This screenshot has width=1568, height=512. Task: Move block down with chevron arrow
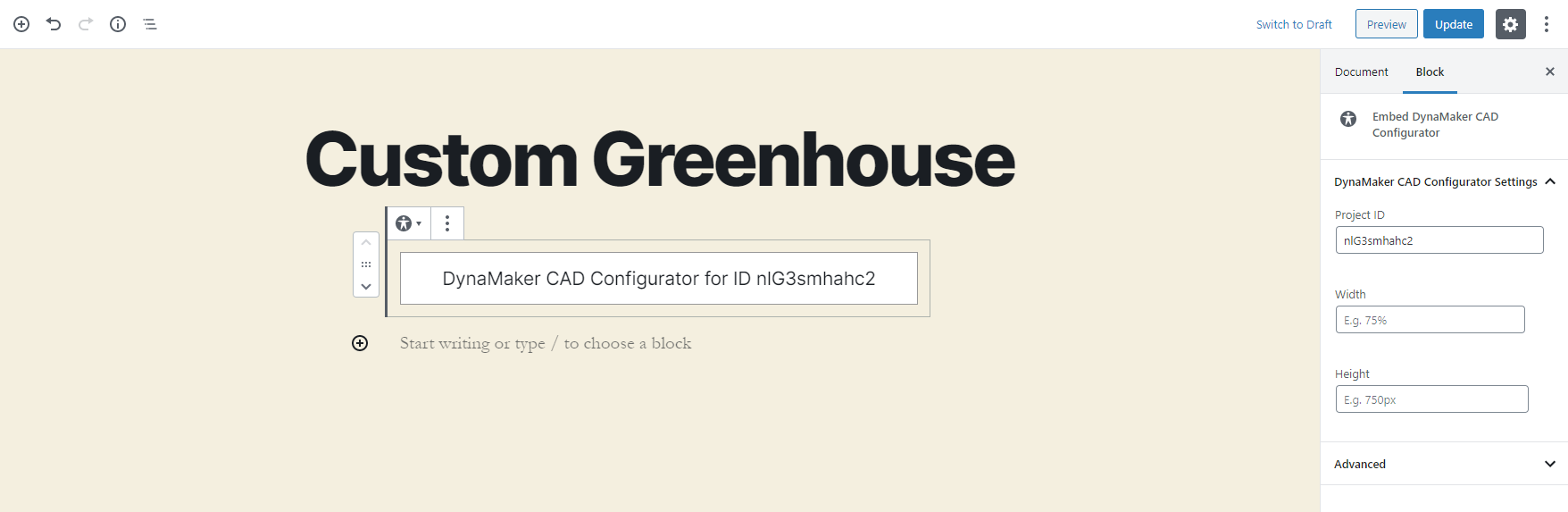point(366,286)
